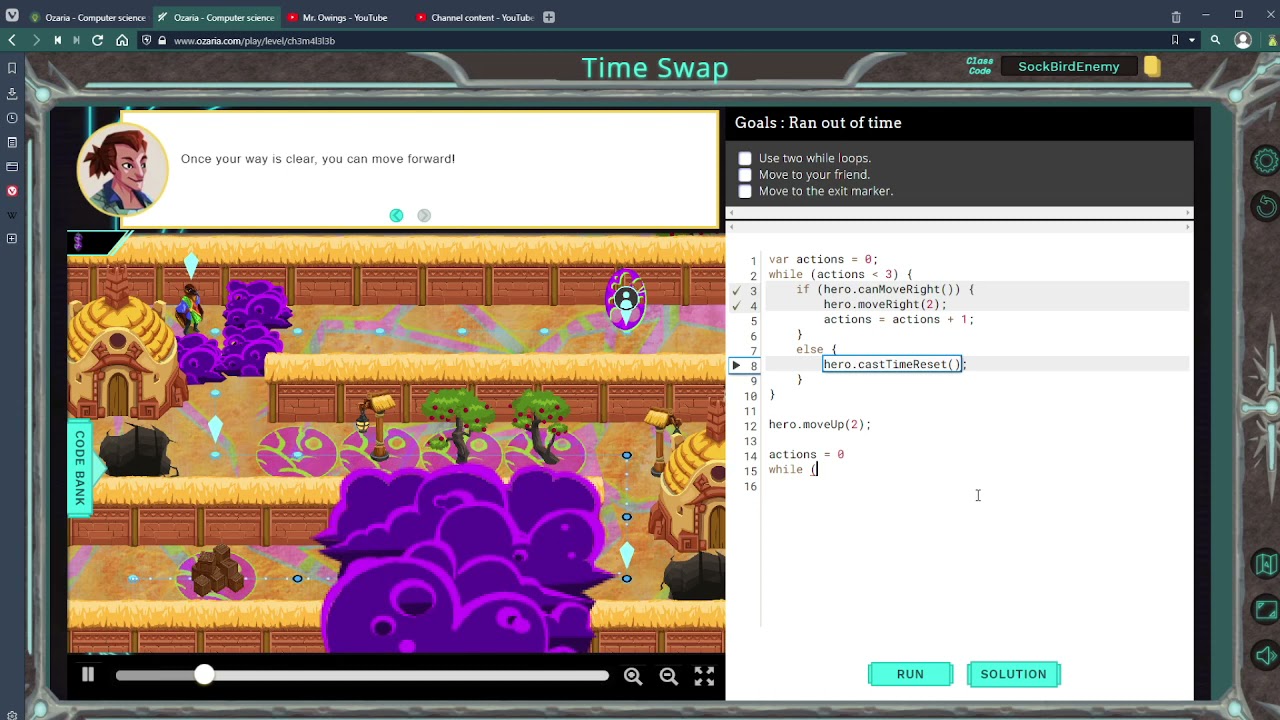The height and width of the screenshot is (720, 1280).
Task: Open address bar bookmark dropdown arrow
Action: pos(1191,40)
